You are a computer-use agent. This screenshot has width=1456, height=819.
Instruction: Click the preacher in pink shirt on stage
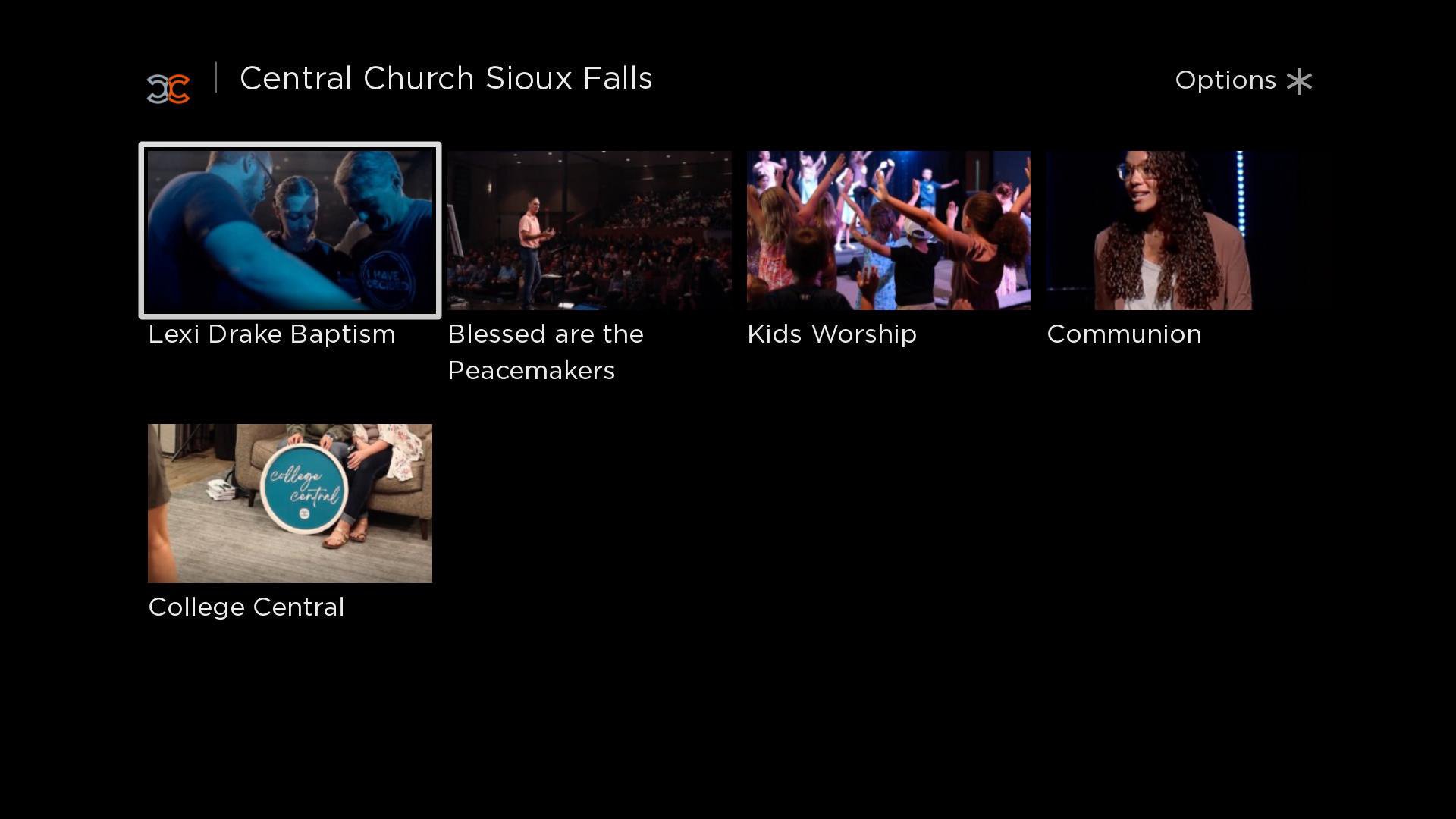tap(534, 249)
